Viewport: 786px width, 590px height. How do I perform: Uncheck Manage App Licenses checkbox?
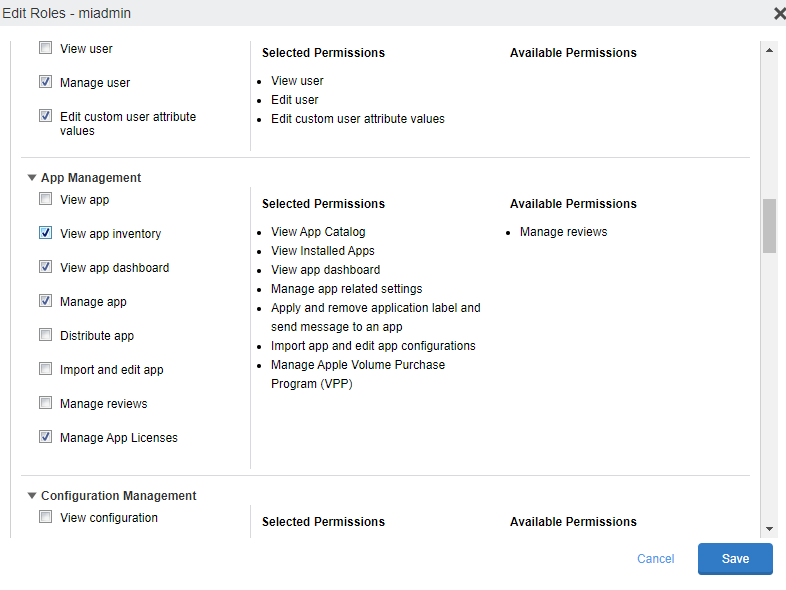[45, 437]
